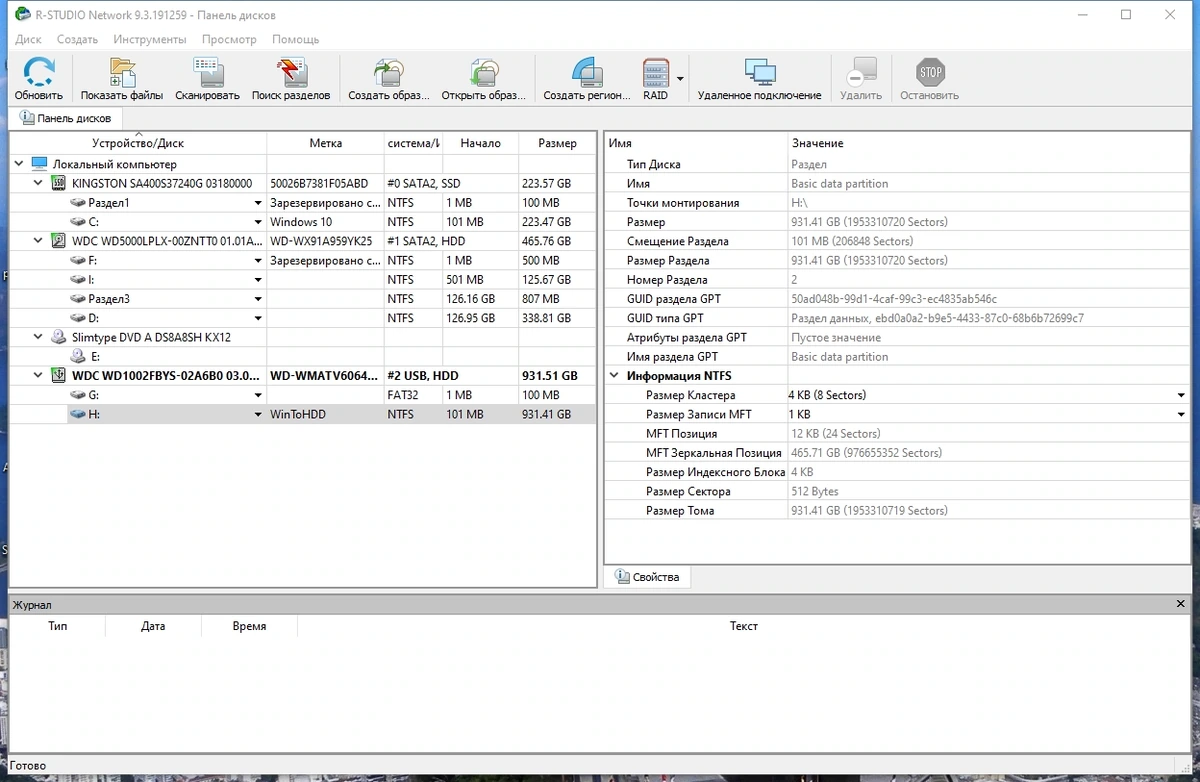Select the Раздел3 partition icon
Image resolution: width=1200 pixels, height=782 pixels.
[78, 299]
